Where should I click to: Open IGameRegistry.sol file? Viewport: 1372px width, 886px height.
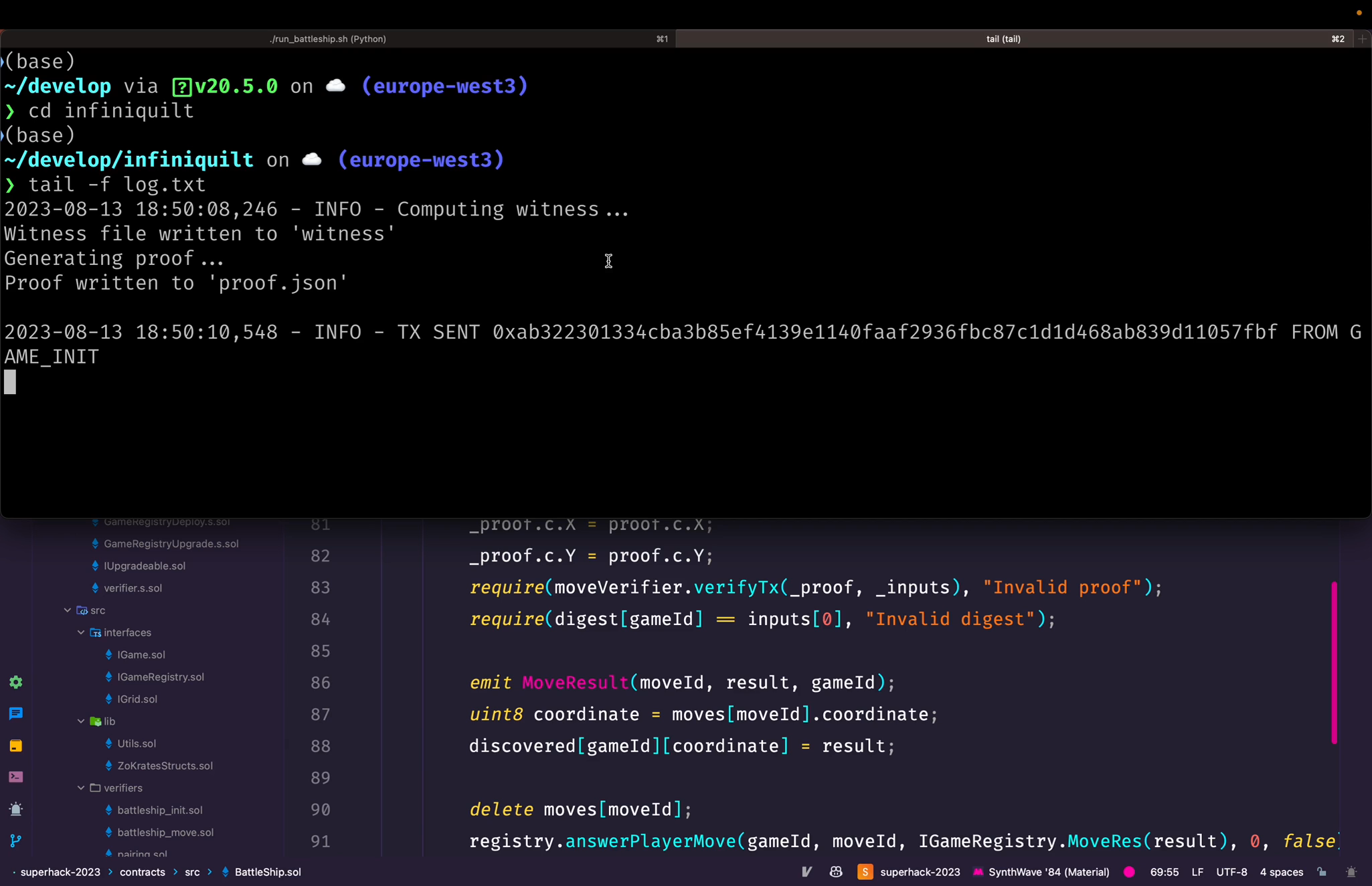pos(161,677)
